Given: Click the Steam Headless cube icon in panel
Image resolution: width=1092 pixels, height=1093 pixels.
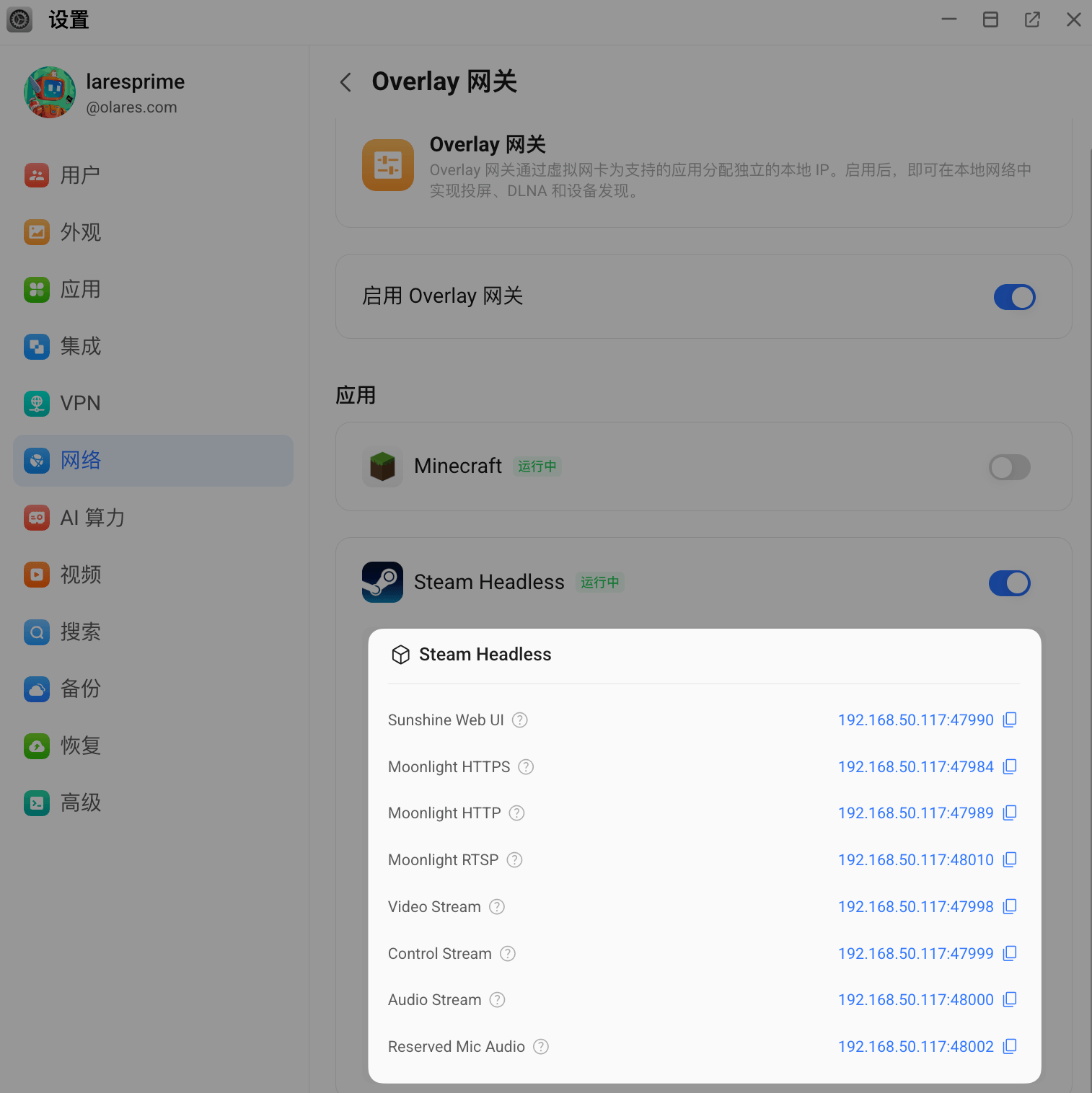Looking at the screenshot, I should pyautogui.click(x=401, y=655).
